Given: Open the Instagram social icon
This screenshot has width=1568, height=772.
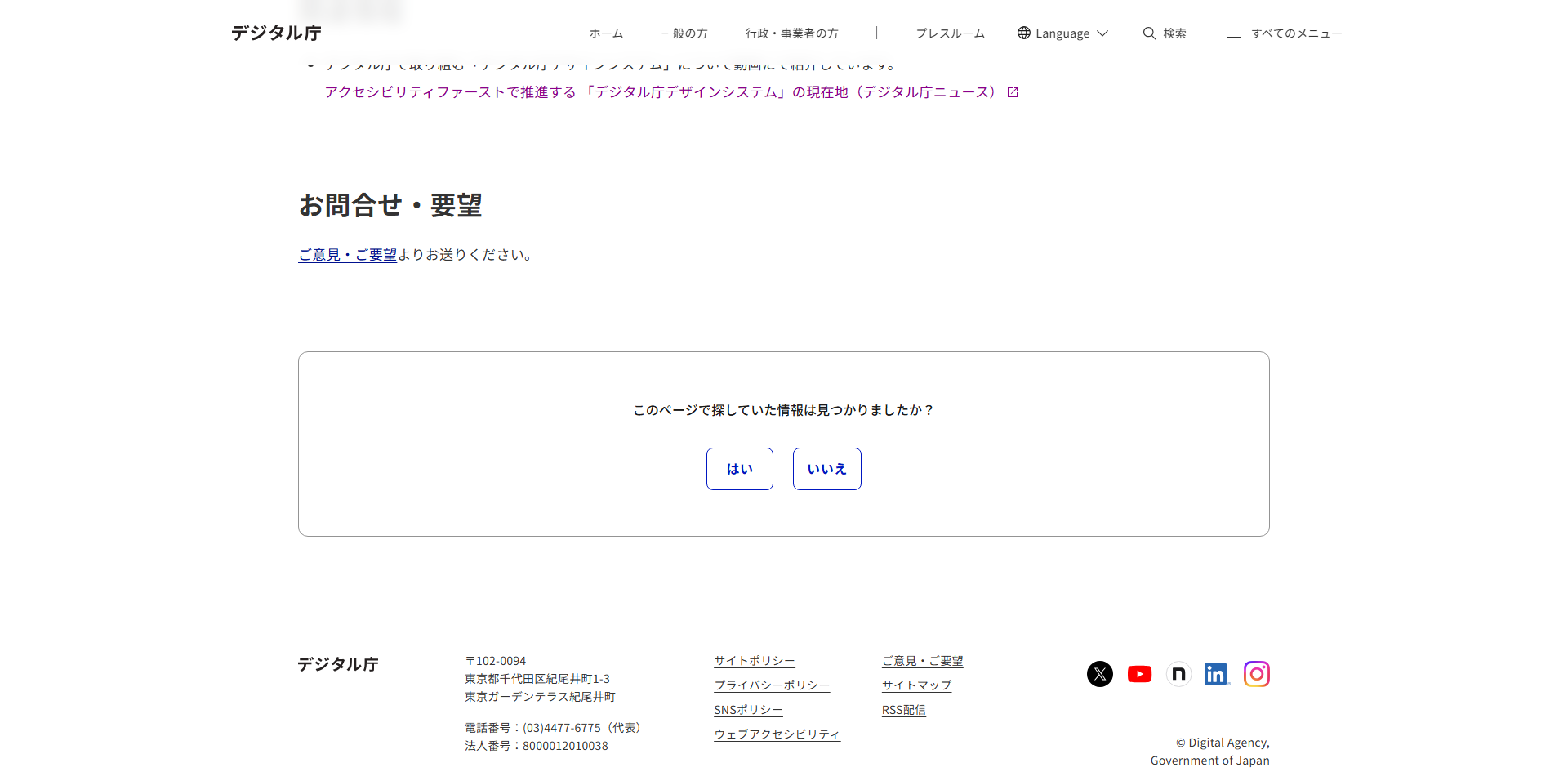Looking at the screenshot, I should [x=1256, y=674].
